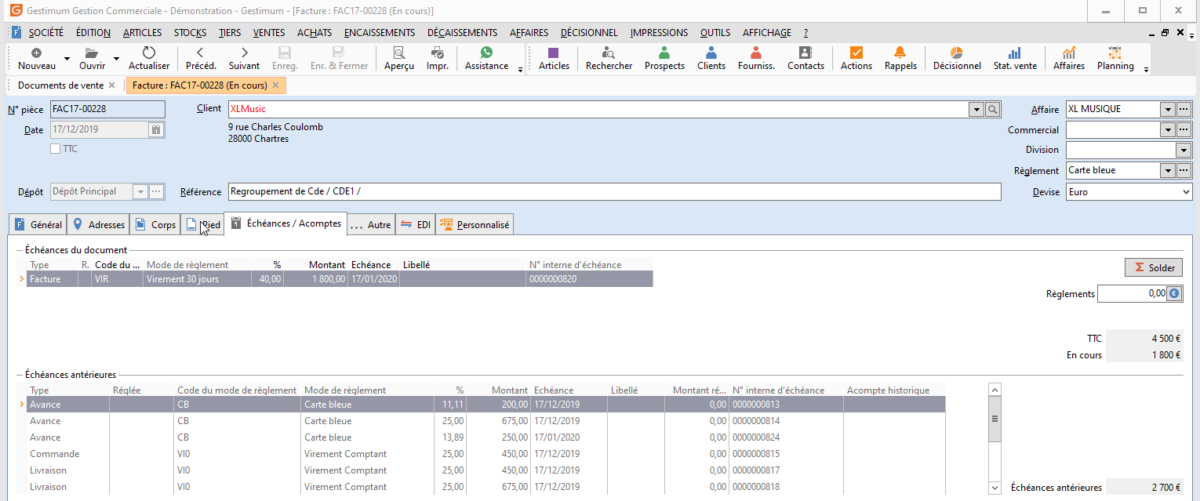
Task: Open the Rappels bell icon
Action: 900,52
